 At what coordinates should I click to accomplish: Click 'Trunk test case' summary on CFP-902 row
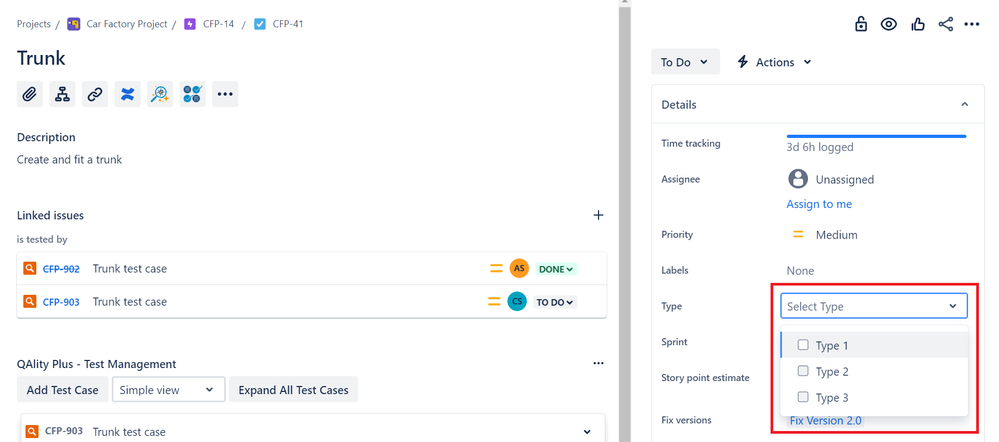pyautogui.click(x=130, y=269)
